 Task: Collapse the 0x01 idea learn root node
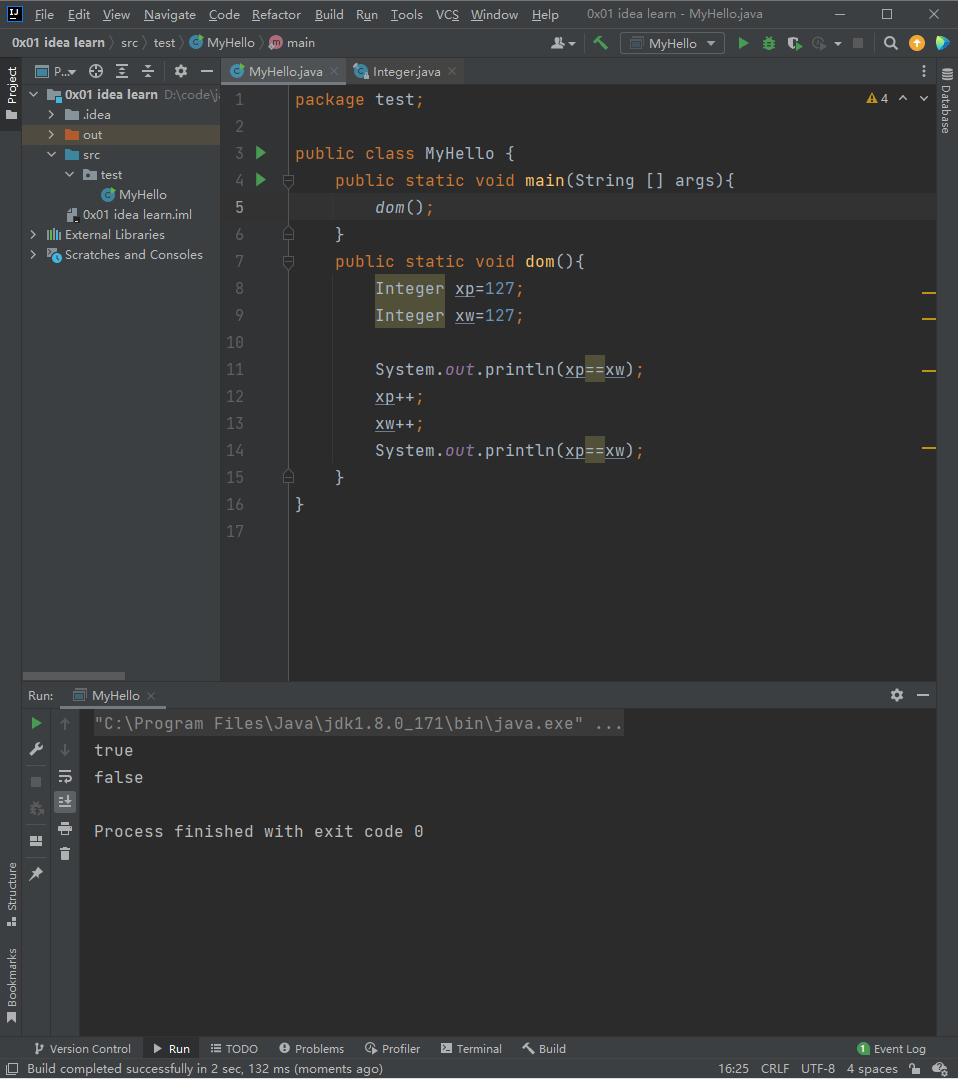(x=34, y=94)
